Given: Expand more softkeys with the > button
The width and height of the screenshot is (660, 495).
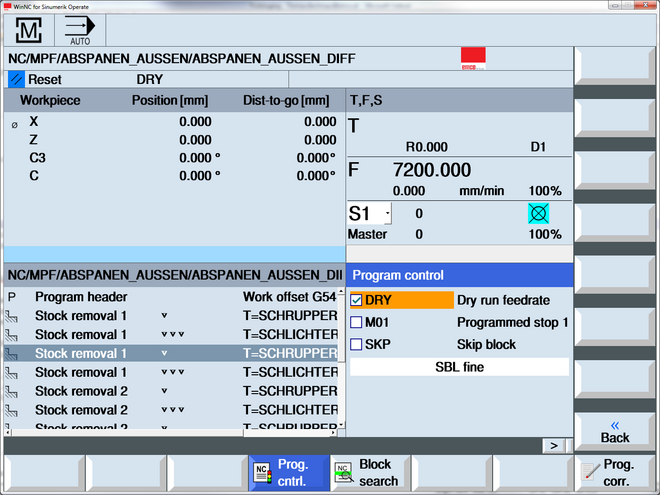Looking at the screenshot, I should (x=553, y=444).
